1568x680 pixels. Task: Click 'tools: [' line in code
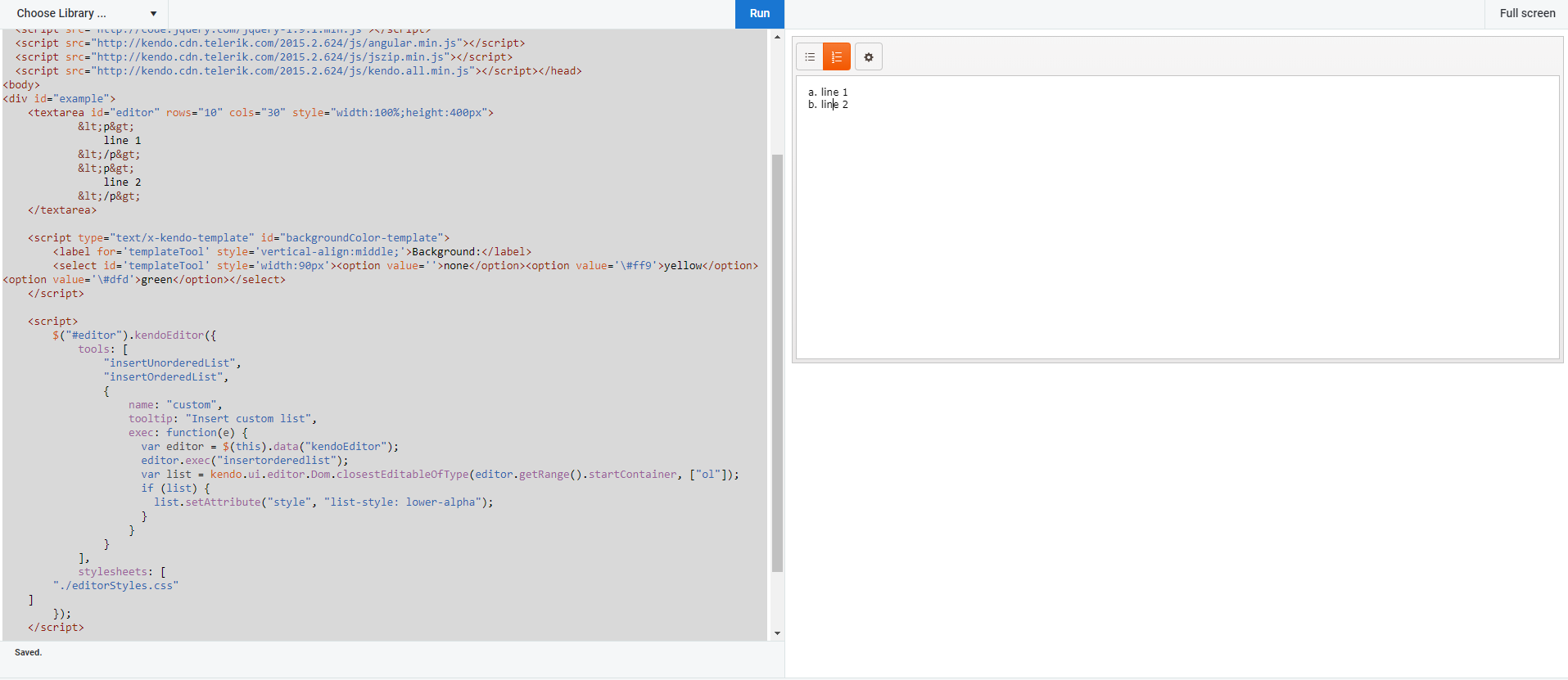pyautogui.click(x=103, y=349)
